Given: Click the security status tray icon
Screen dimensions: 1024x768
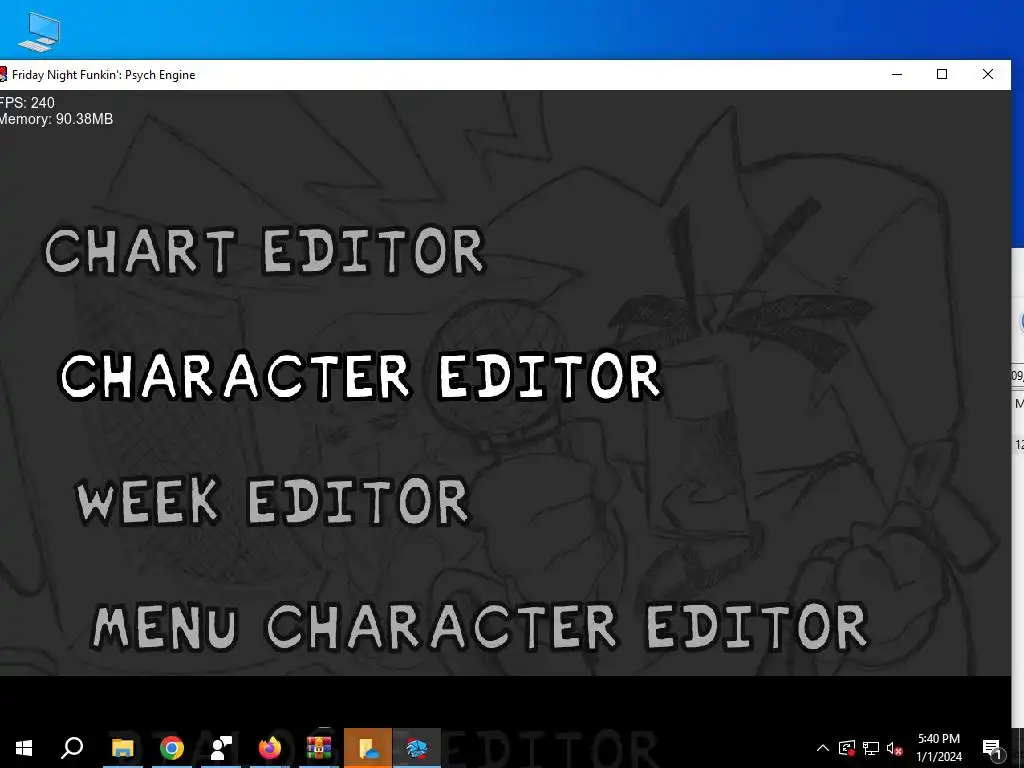Looking at the screenshot, I should click(x=847, y=748).
